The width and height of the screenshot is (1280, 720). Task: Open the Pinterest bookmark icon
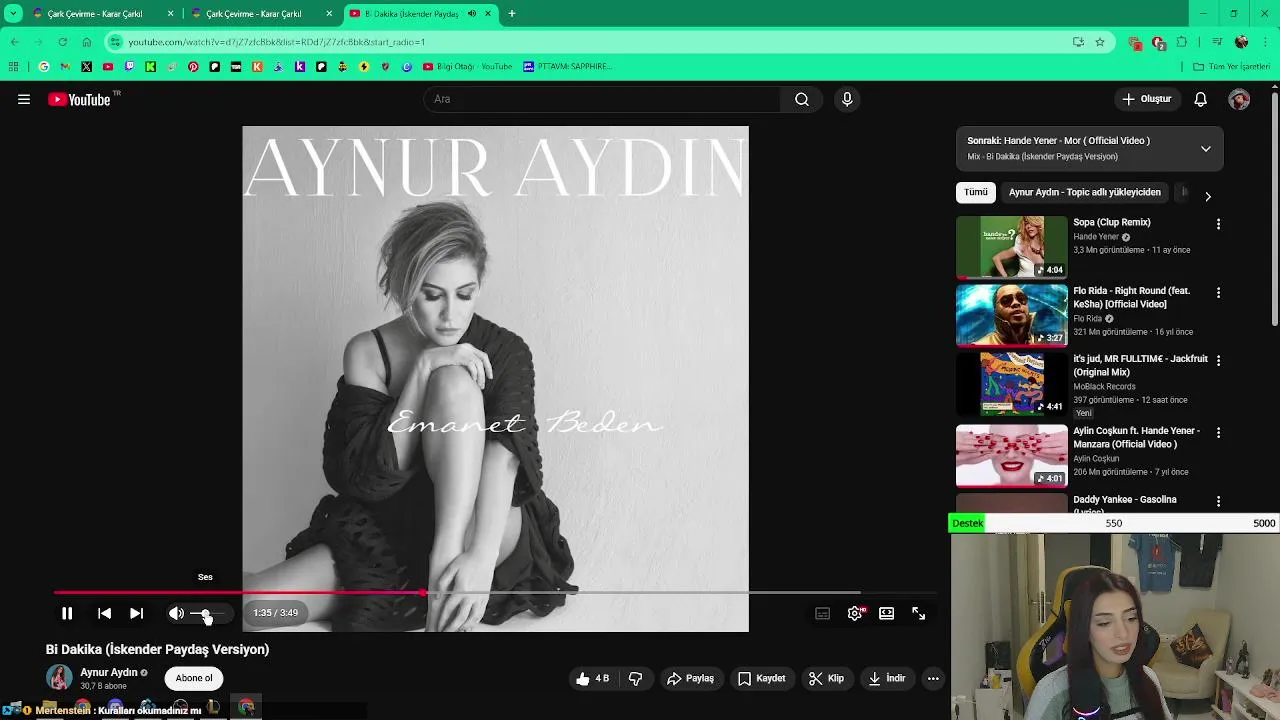point(193,67)
